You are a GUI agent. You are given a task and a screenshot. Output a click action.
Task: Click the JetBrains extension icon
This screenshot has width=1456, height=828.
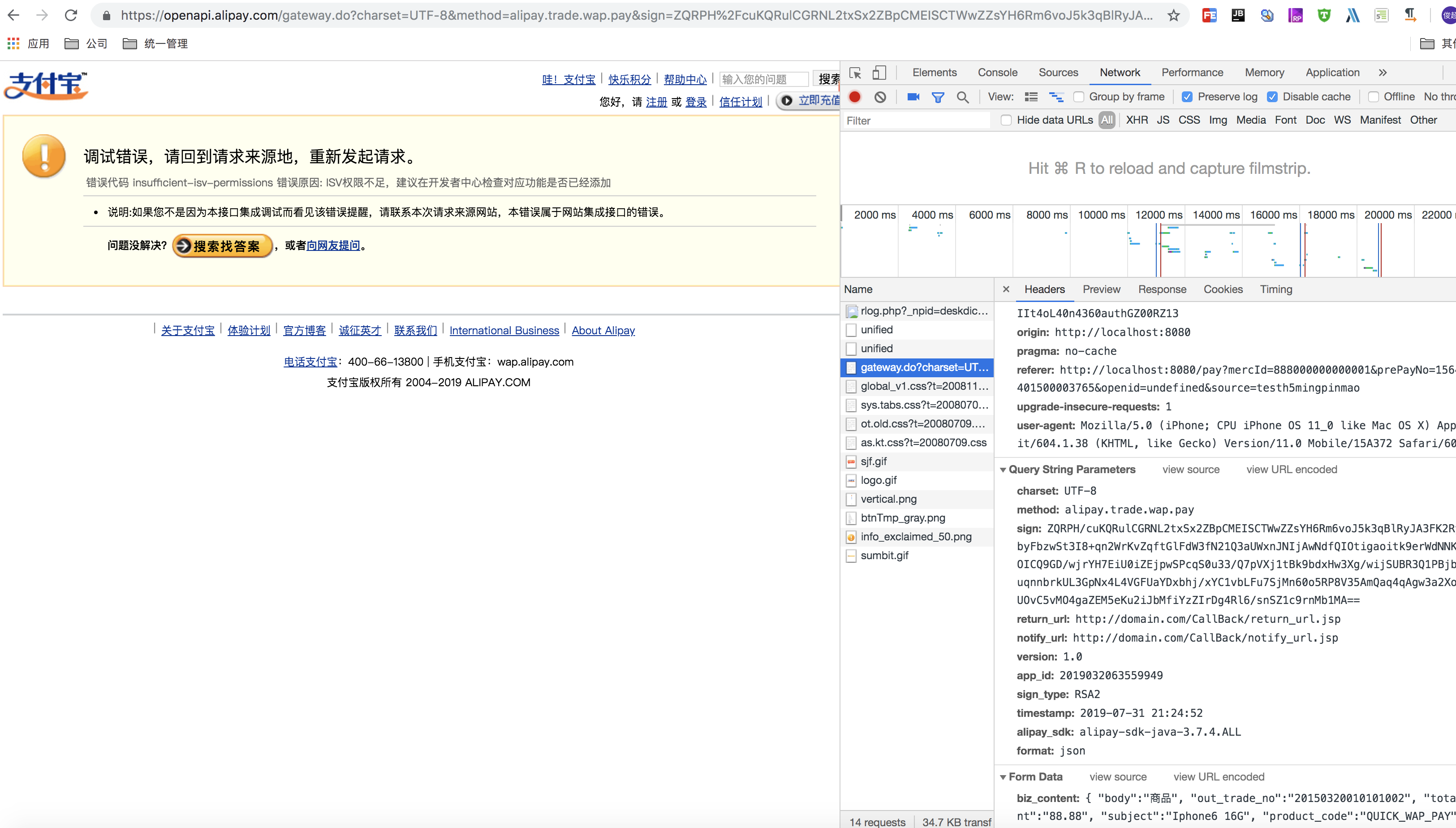click(1238, 15)
